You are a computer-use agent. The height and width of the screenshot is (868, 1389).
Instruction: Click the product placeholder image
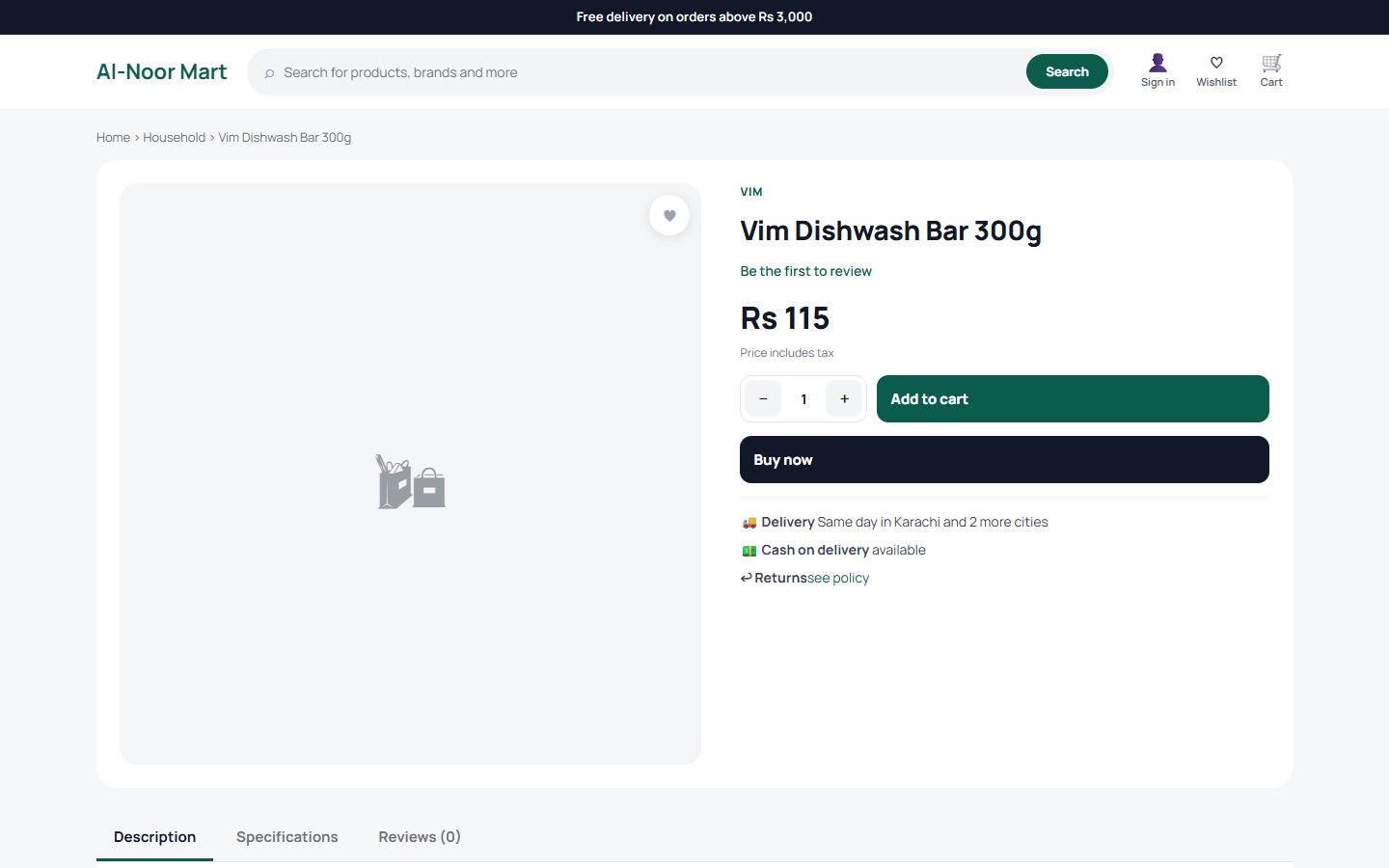(x=410, y=474)
